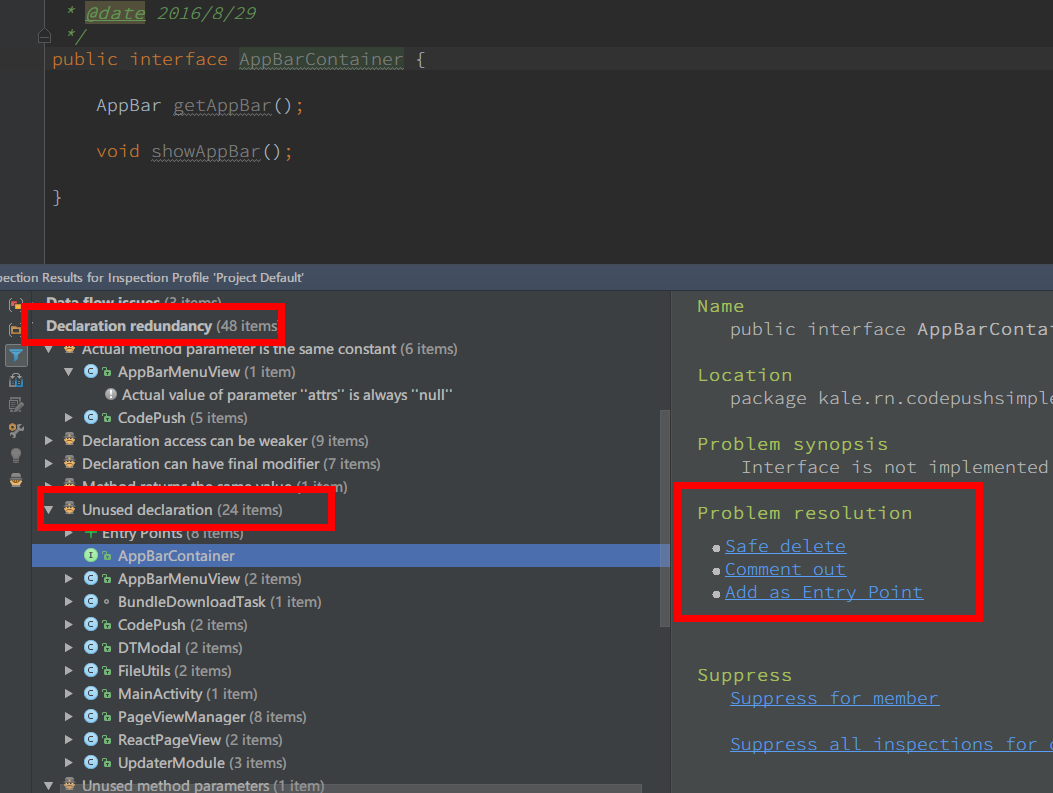Collapse Actual method parameter is the same constant
The width and height of the screenshot is (1053, 793).
49,349
